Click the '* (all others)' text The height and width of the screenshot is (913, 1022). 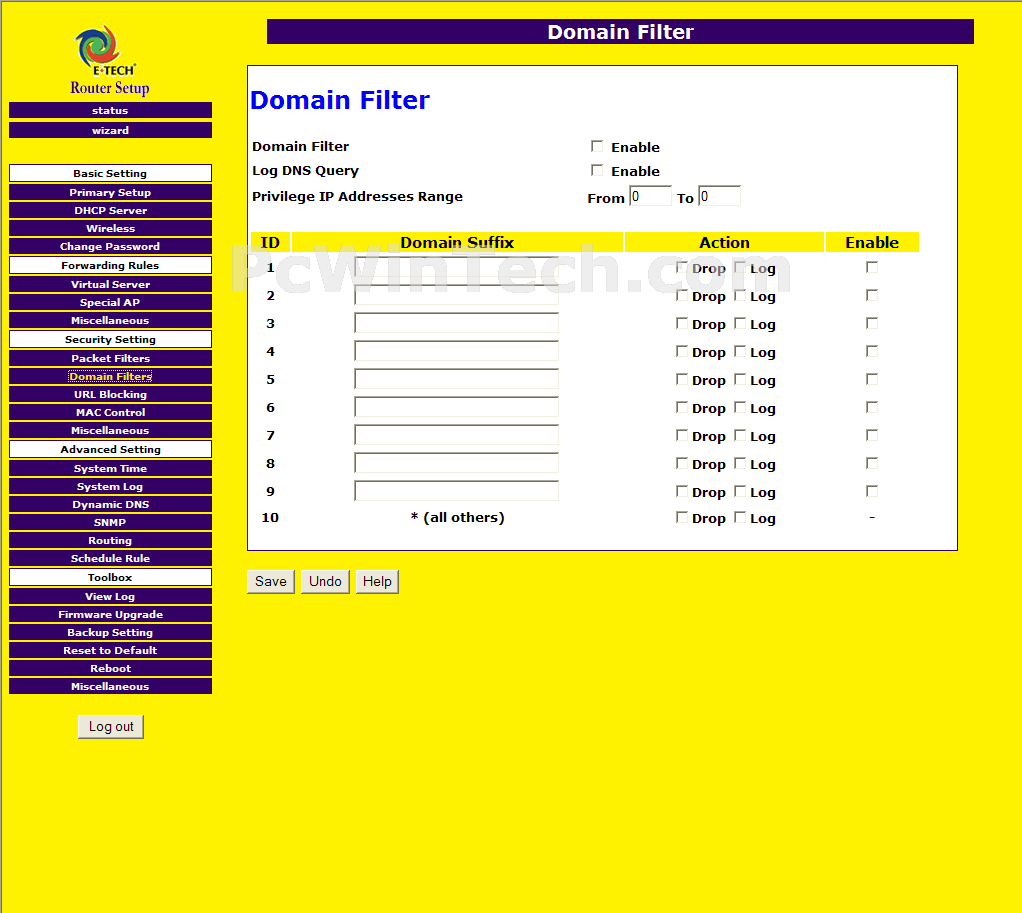tap(458, 517)
